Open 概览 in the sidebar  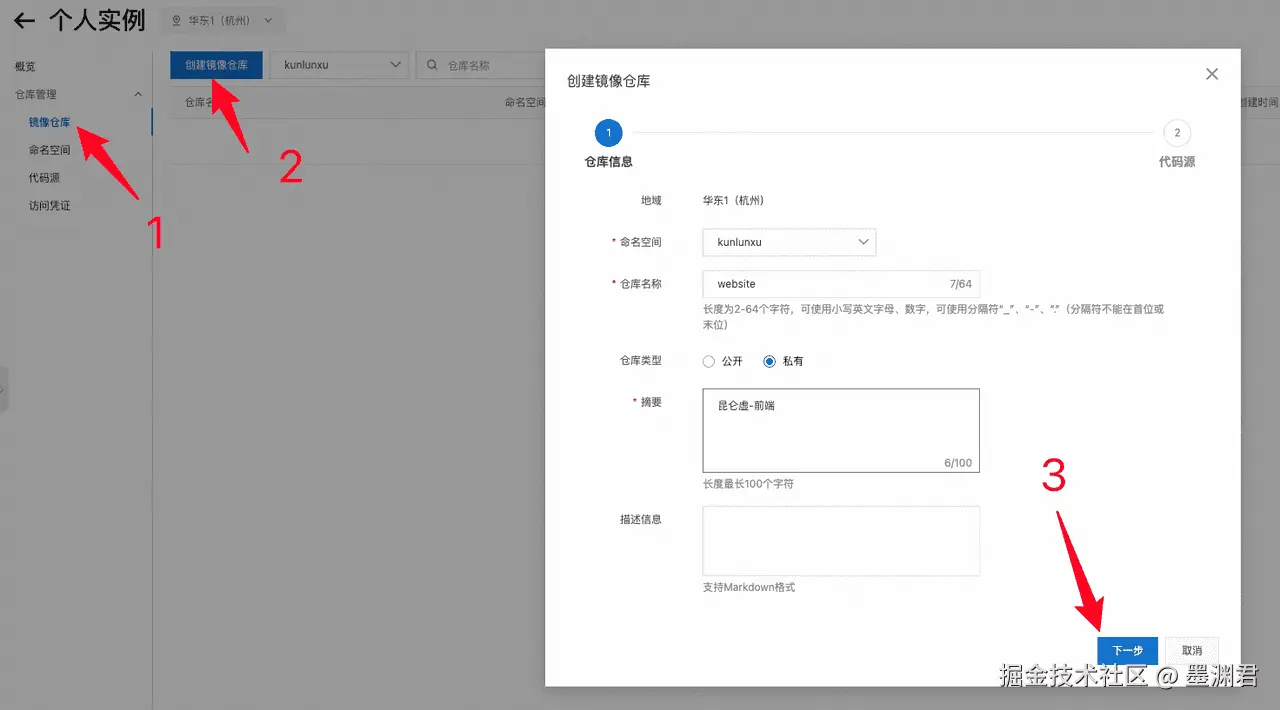coord(25,66)
